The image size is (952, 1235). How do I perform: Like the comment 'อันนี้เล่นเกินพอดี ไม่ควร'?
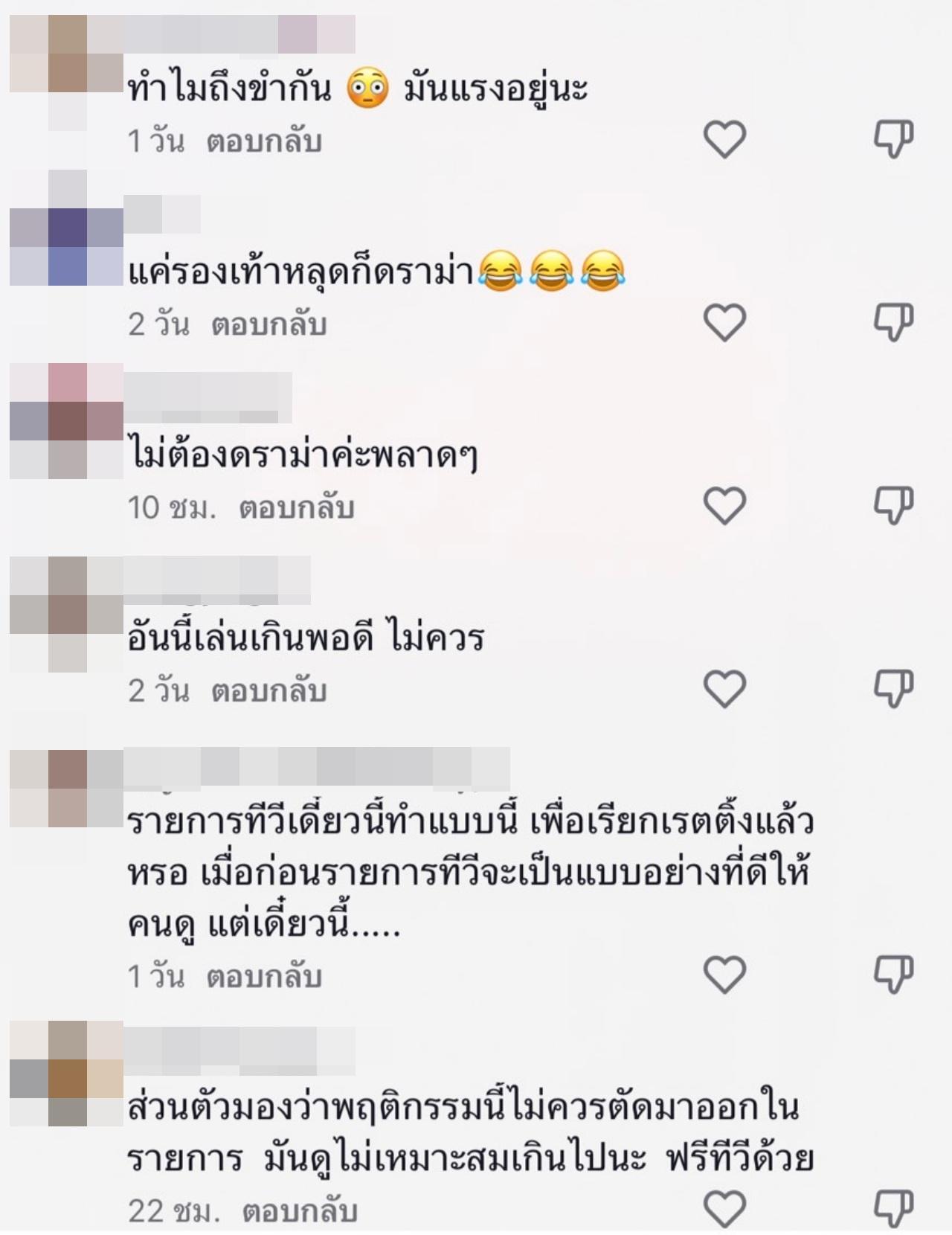coord(724,689)
